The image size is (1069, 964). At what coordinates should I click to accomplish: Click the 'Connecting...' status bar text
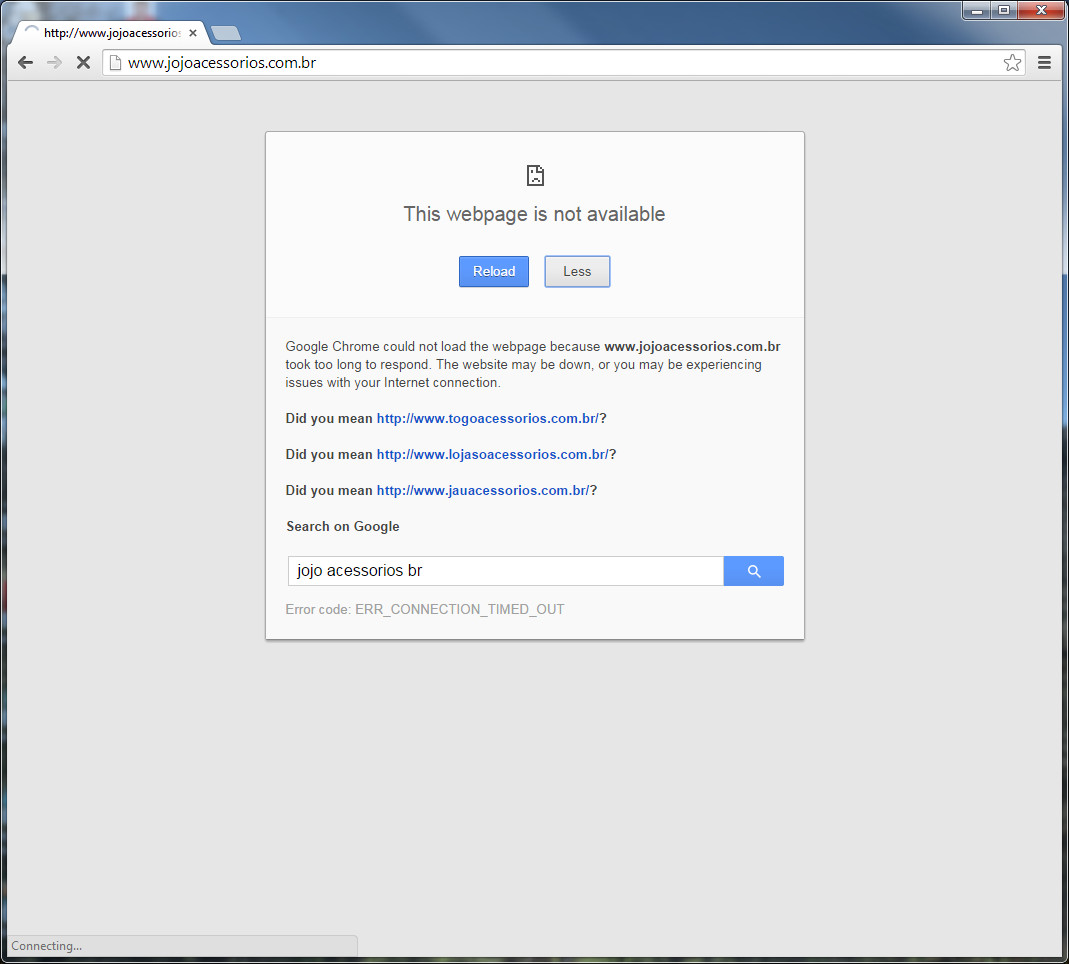(x=46, y=946)
